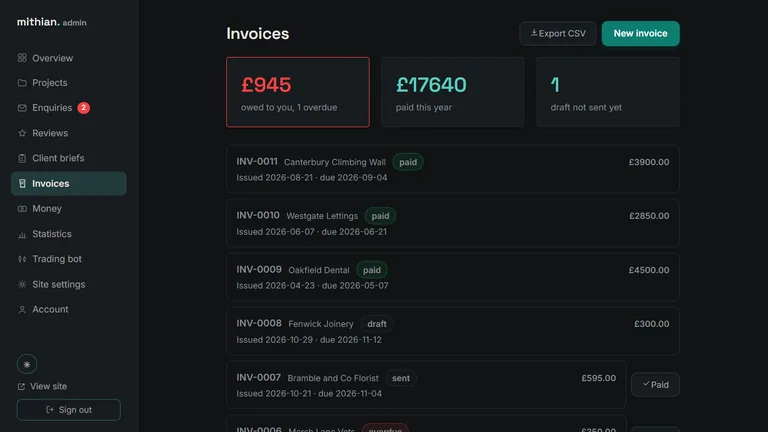This screenshot has height=432, width=768.
Task: Click the View site external link icon
Action: tap(21, 386)
